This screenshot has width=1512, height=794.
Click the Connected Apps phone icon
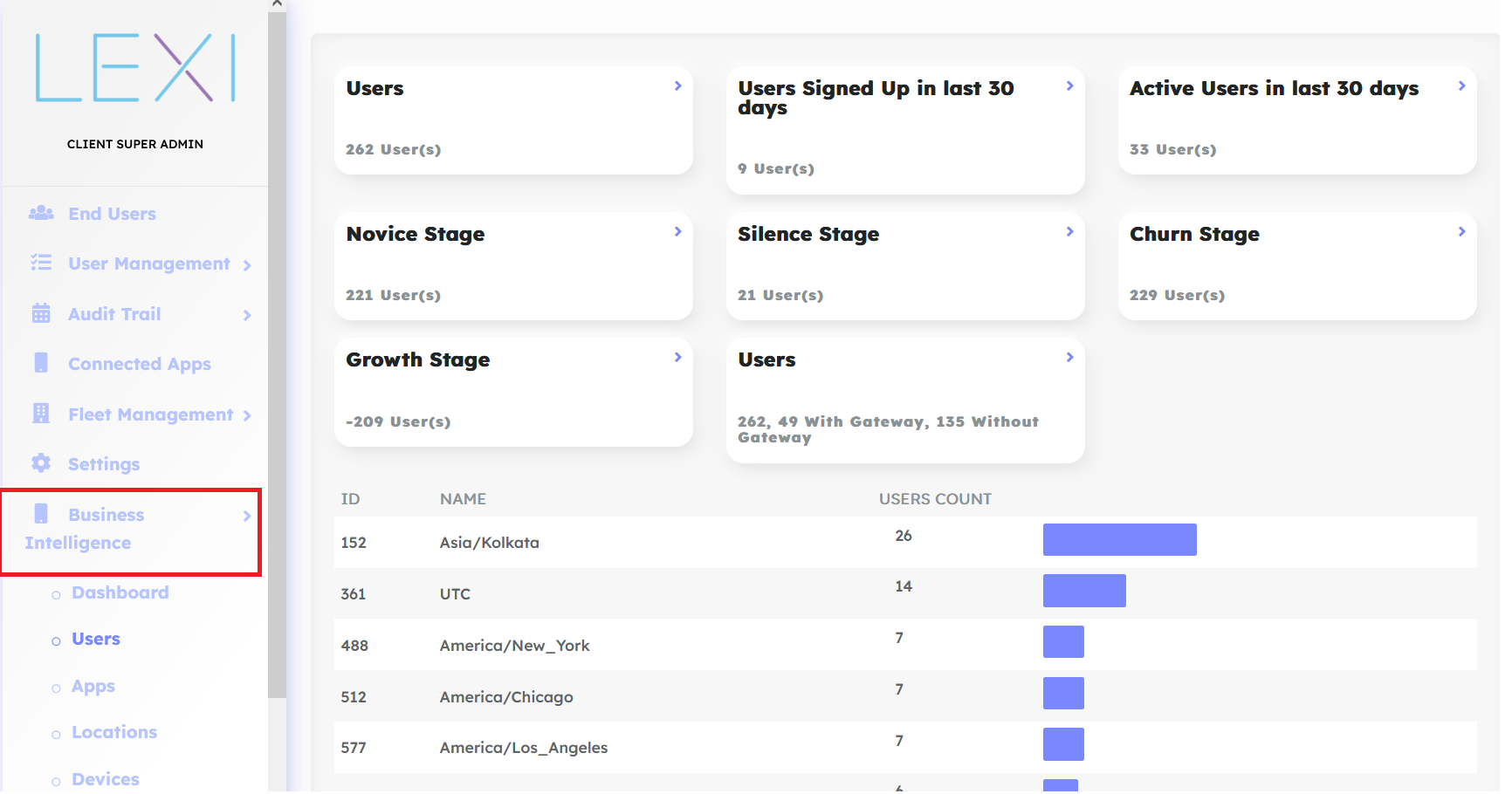(41, 364)
